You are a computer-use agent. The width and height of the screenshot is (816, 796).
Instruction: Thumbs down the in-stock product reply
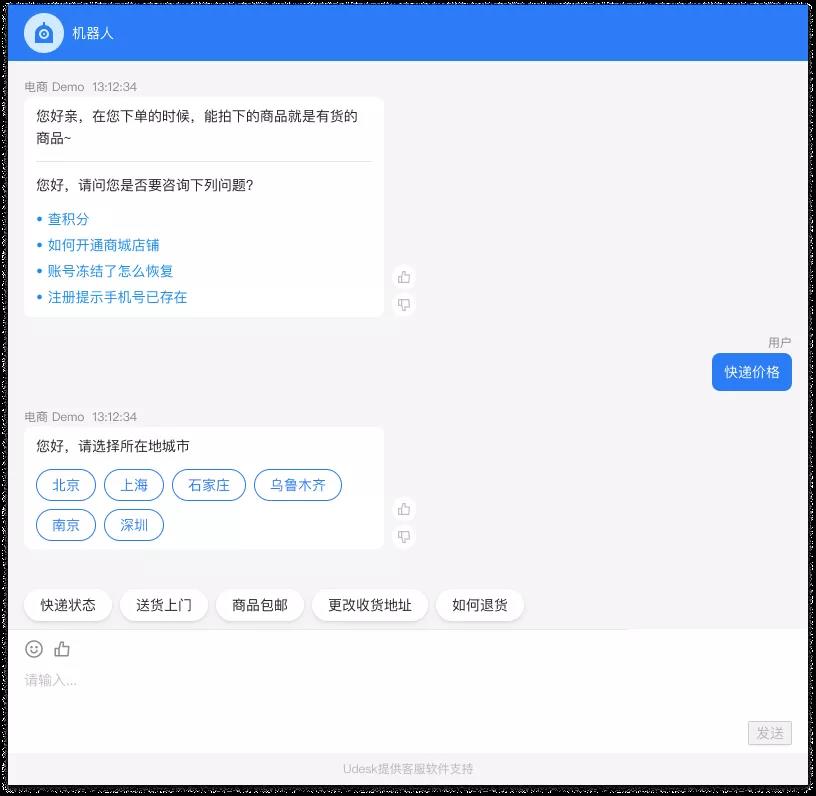pos(404,304)
